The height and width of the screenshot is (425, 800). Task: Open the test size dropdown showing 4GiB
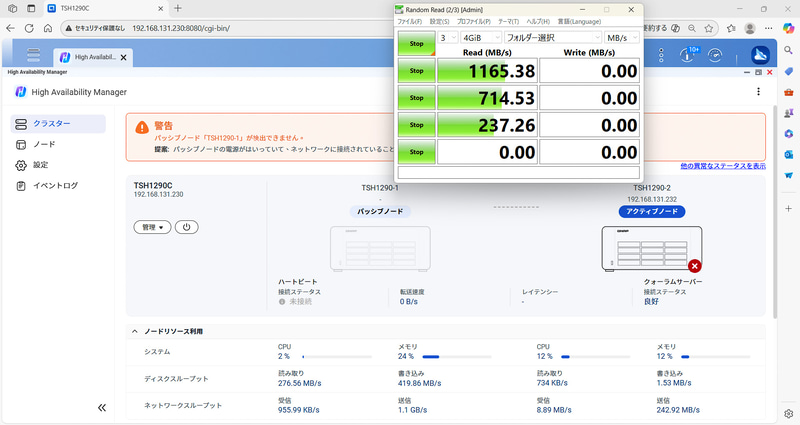(x=481, y=38)
